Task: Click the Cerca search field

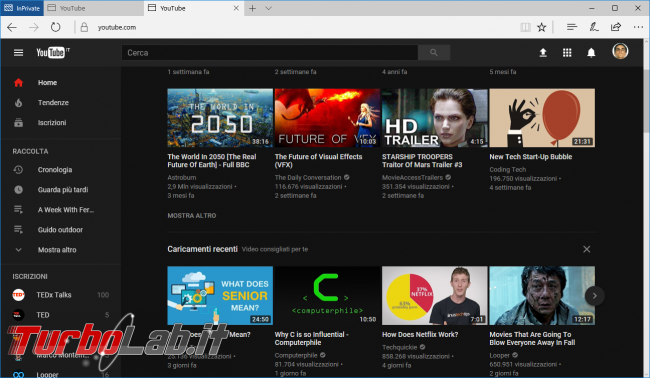Action: click(x=269, y=53)
